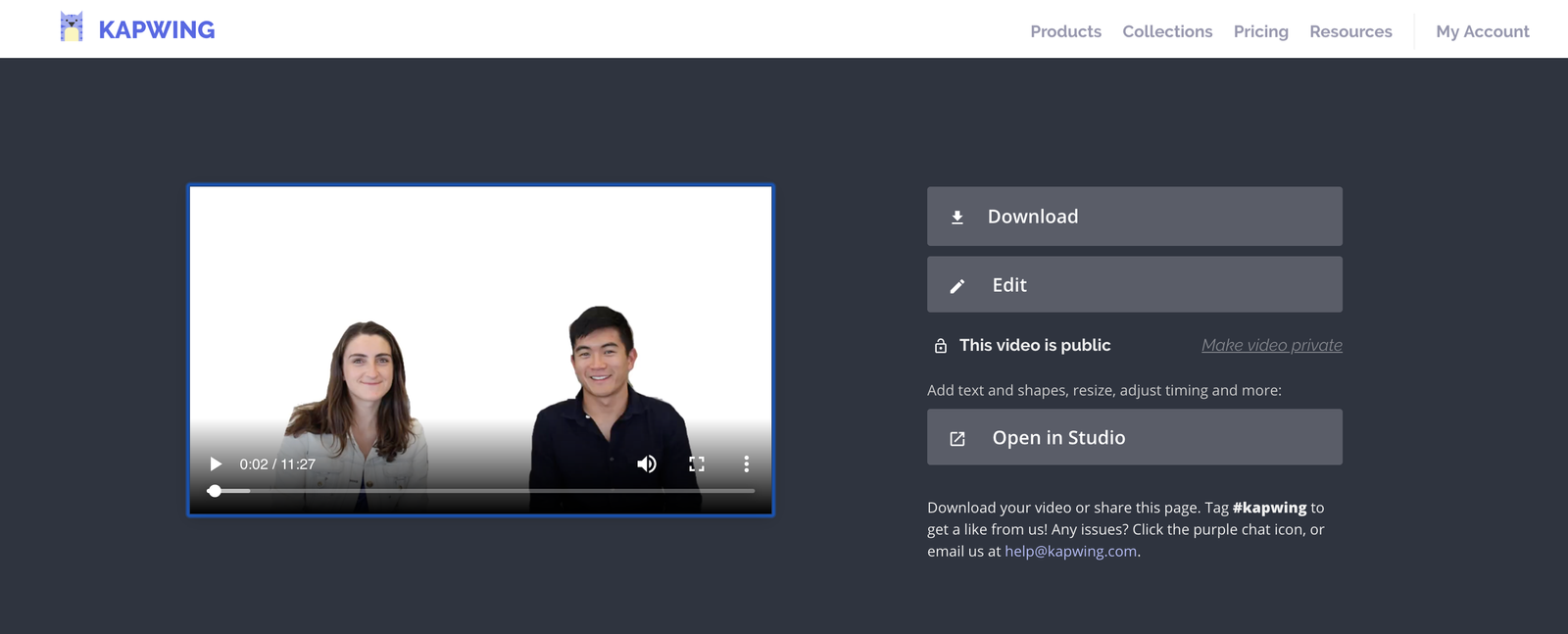Open the Collections menu

[x=1167, y=31]
